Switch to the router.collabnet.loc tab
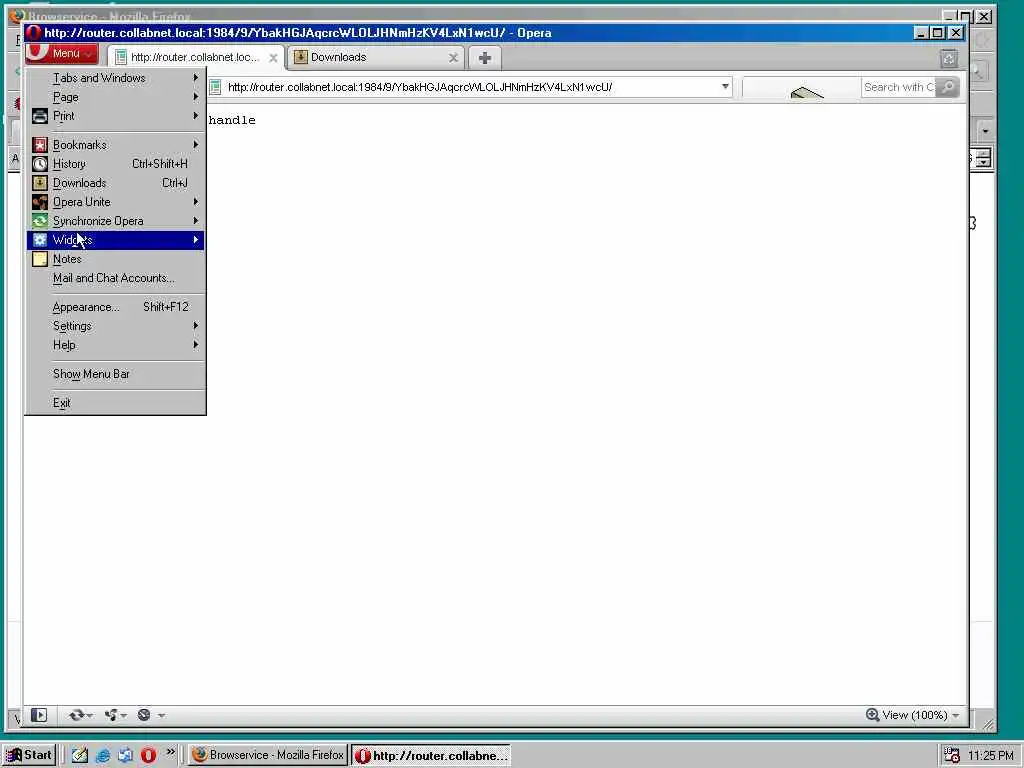 coord(195,57)
